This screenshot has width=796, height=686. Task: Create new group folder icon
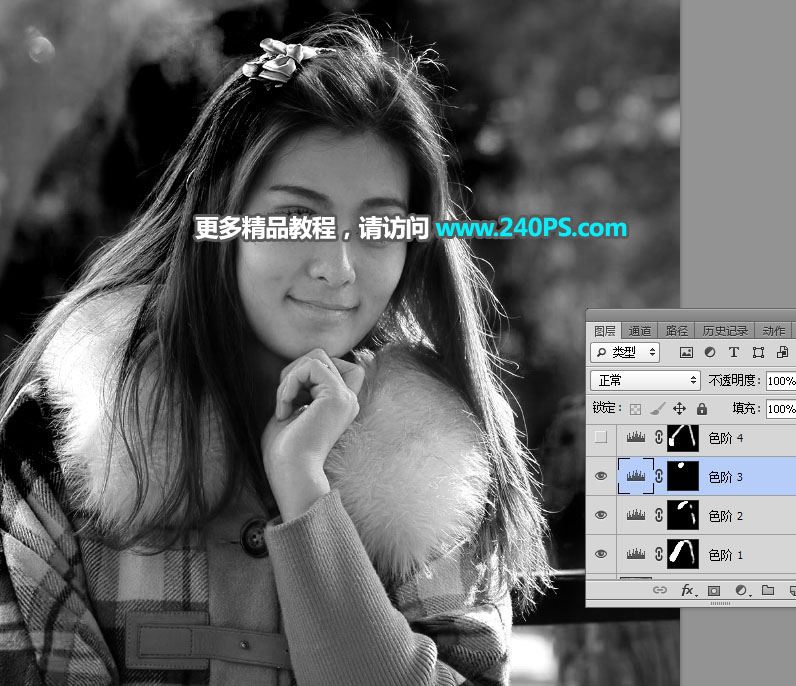pyautogui.click(x=768, y=590)
